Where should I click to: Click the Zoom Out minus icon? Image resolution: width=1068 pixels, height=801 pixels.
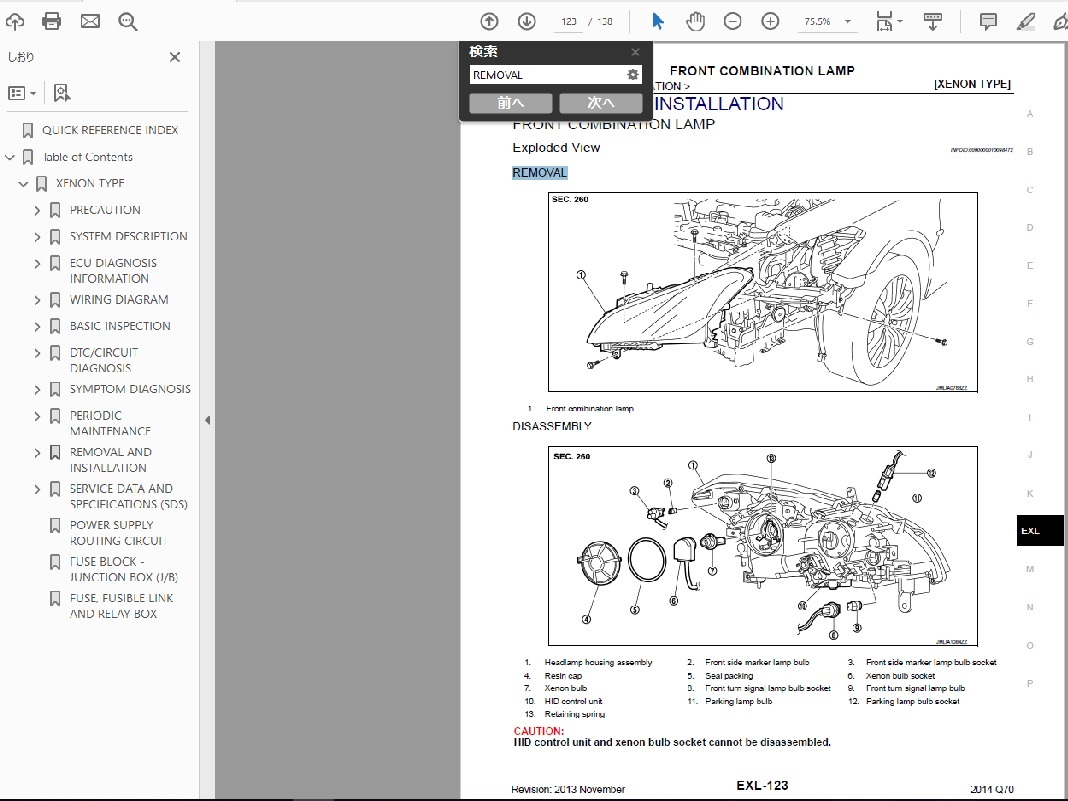coord(734,20)
